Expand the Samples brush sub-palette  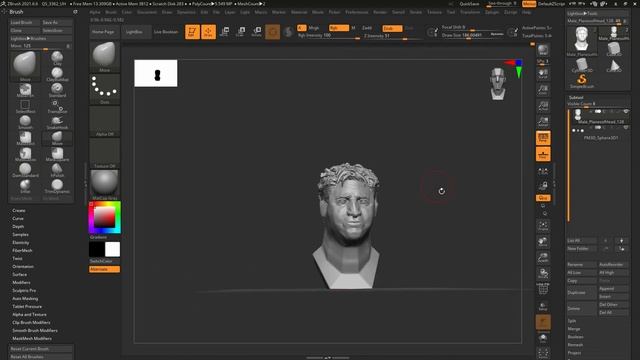20,234
